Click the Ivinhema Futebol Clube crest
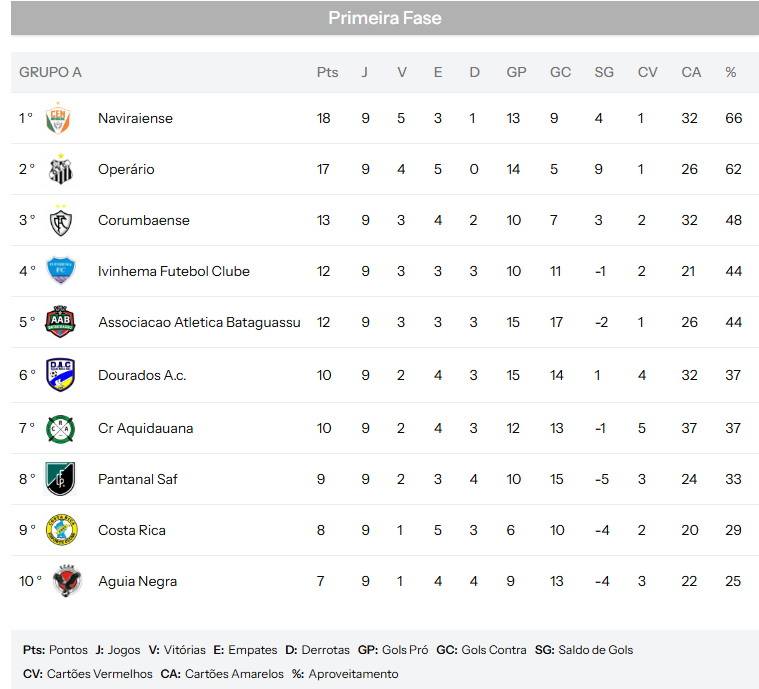This screenshot has width=759, height=689. pos(60,271)
